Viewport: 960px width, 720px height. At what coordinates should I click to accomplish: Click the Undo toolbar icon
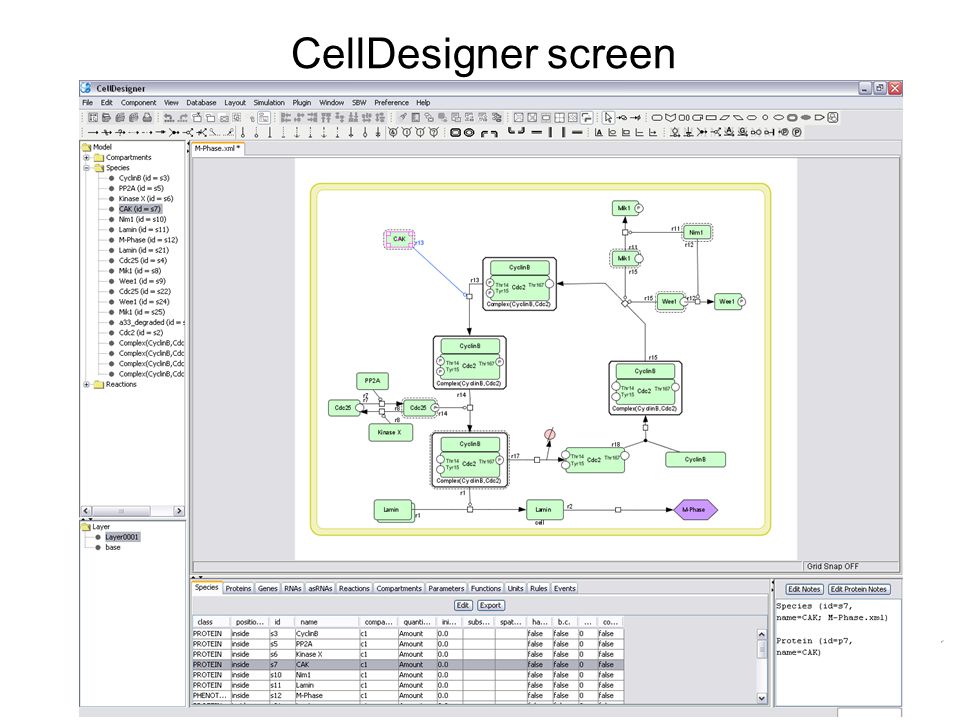(168, 118)
